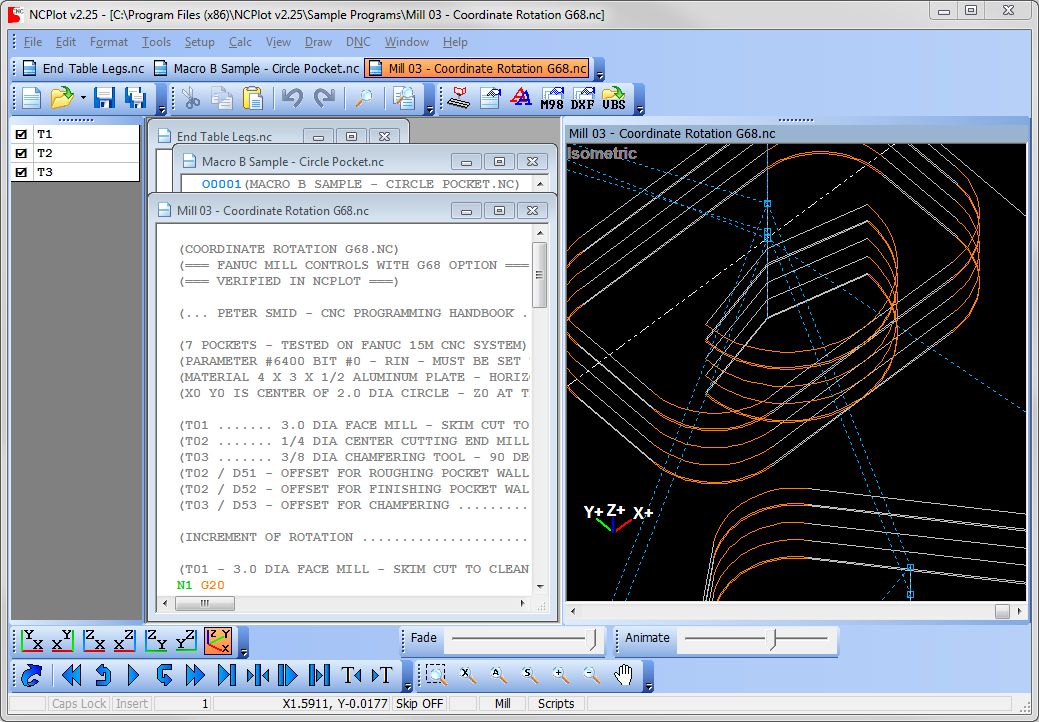Switch to Macro B Sample Circle Pocket tab
The width and height of the screenshot is (1039, 722).
tap(256, 68)
